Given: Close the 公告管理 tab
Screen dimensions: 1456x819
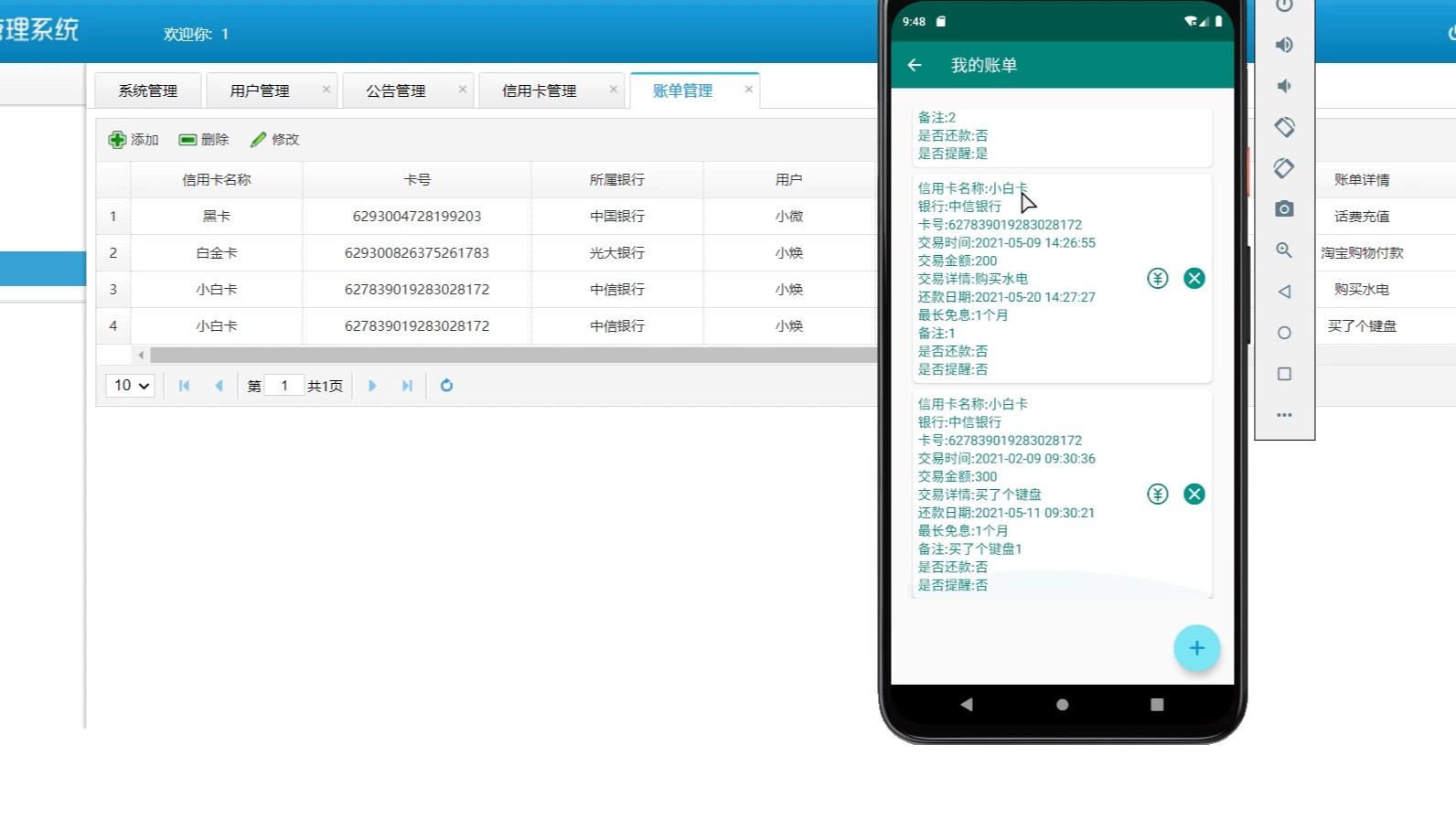Looking at the screenshot, I should tap(462, 90).
